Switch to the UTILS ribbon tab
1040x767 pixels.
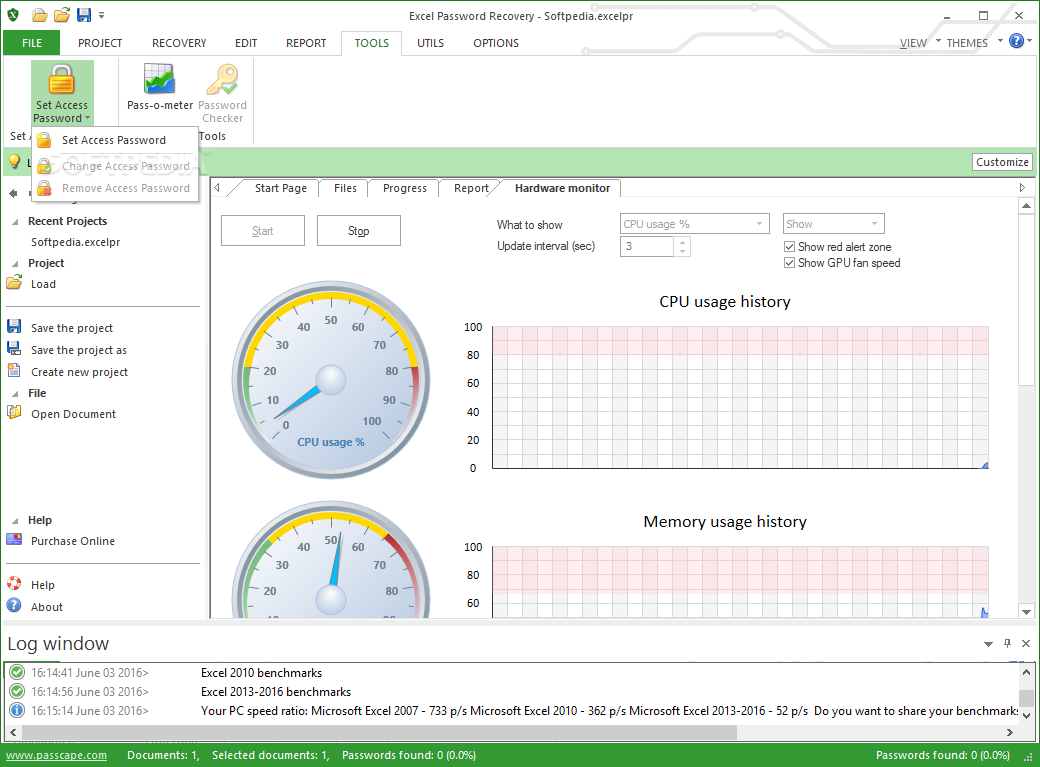[x=430, y=43]
